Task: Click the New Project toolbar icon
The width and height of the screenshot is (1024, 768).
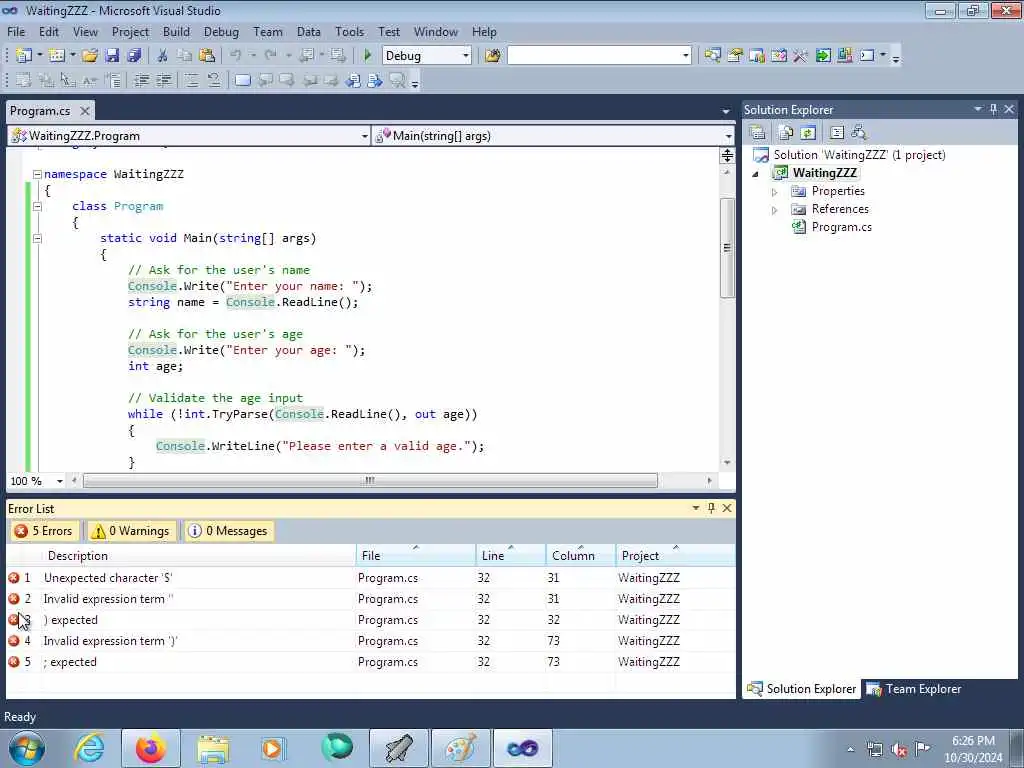Action: click(24, 56)
